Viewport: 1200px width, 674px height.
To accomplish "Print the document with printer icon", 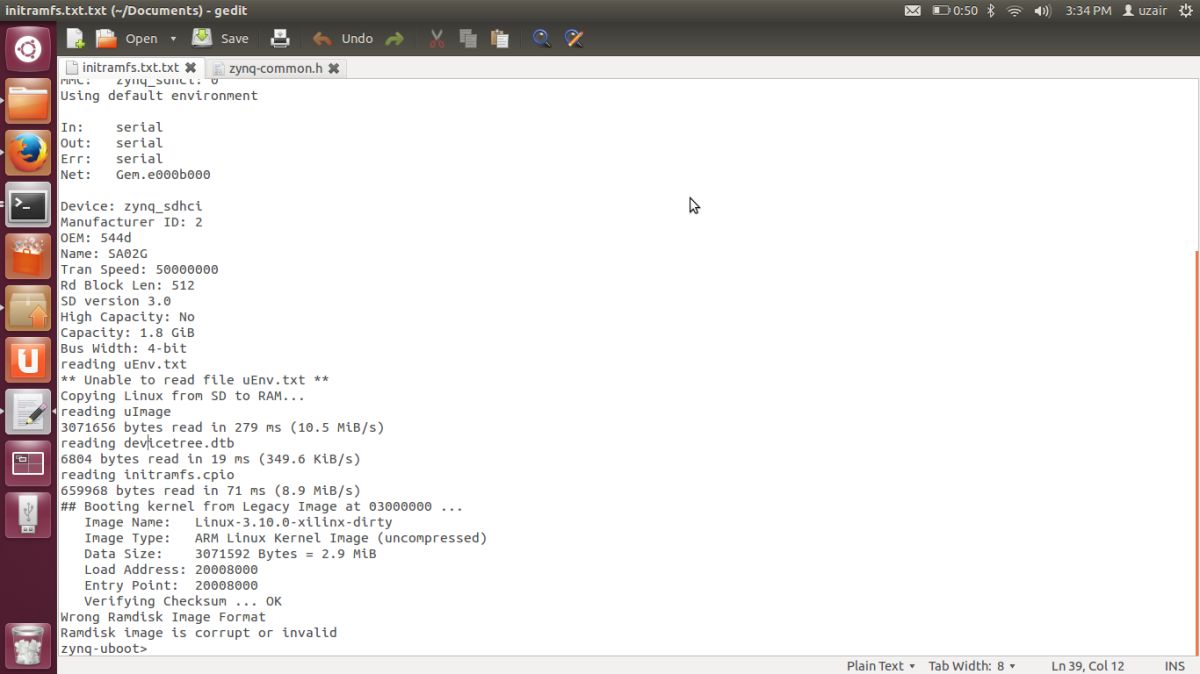I will (280, 39).
